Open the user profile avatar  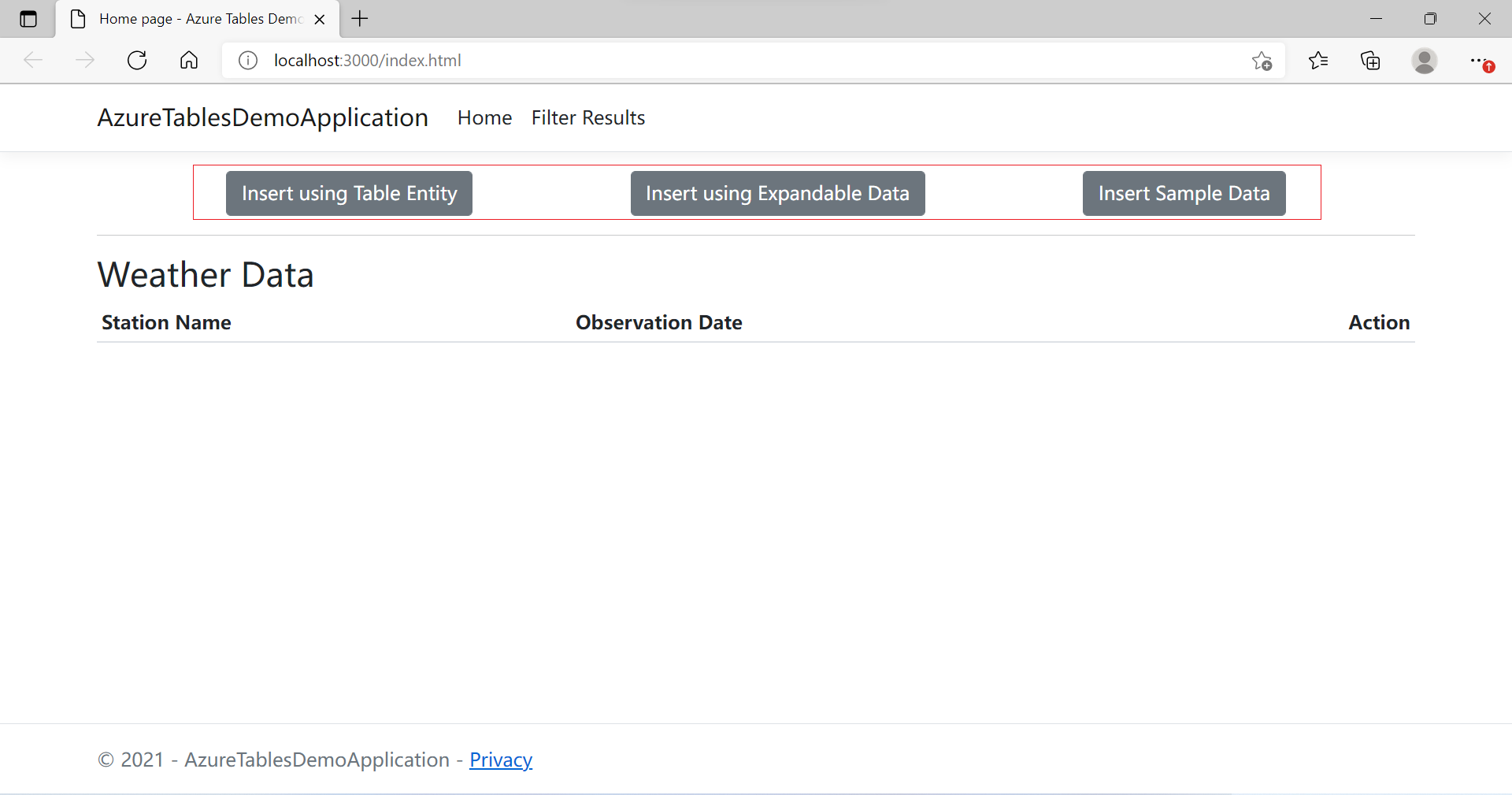[1424, 61]
